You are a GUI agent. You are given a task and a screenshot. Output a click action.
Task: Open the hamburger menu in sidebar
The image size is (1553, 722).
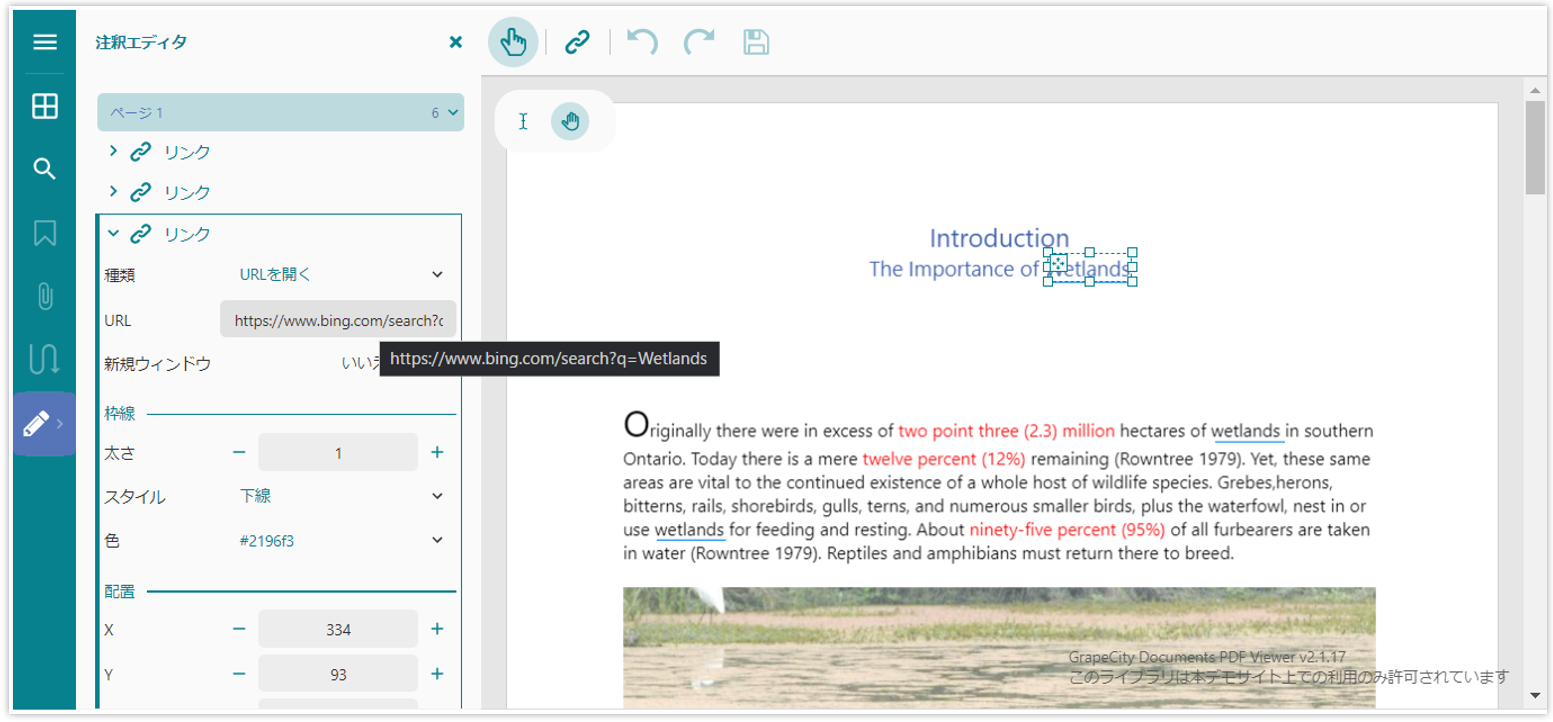point(44,42)
